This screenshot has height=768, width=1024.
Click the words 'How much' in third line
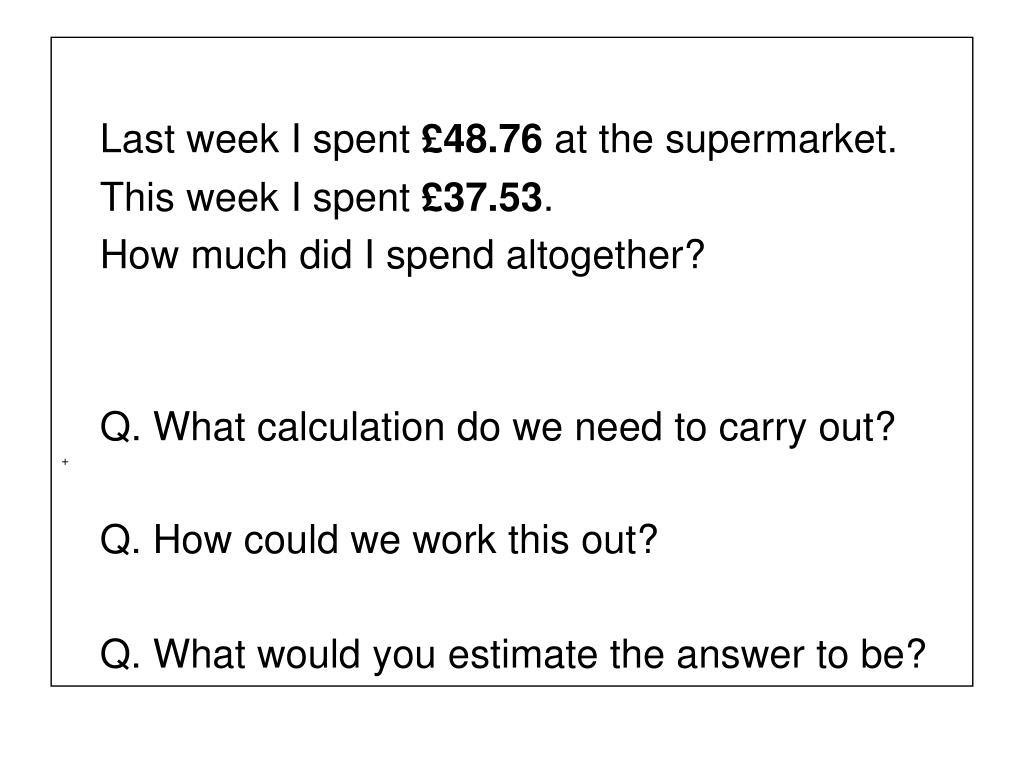(x=193, y=255)
